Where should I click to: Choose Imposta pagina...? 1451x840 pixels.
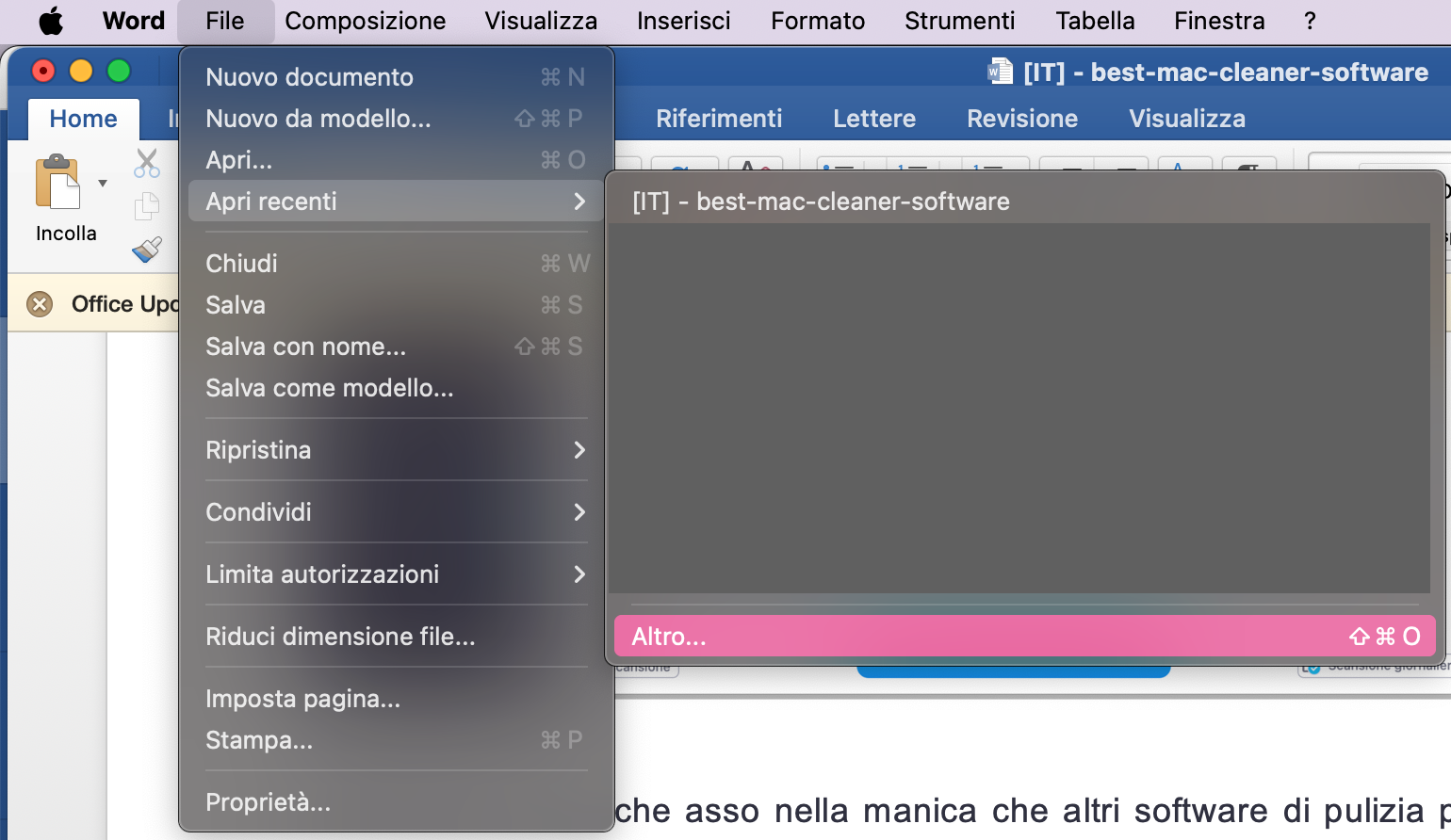(396, 699)
